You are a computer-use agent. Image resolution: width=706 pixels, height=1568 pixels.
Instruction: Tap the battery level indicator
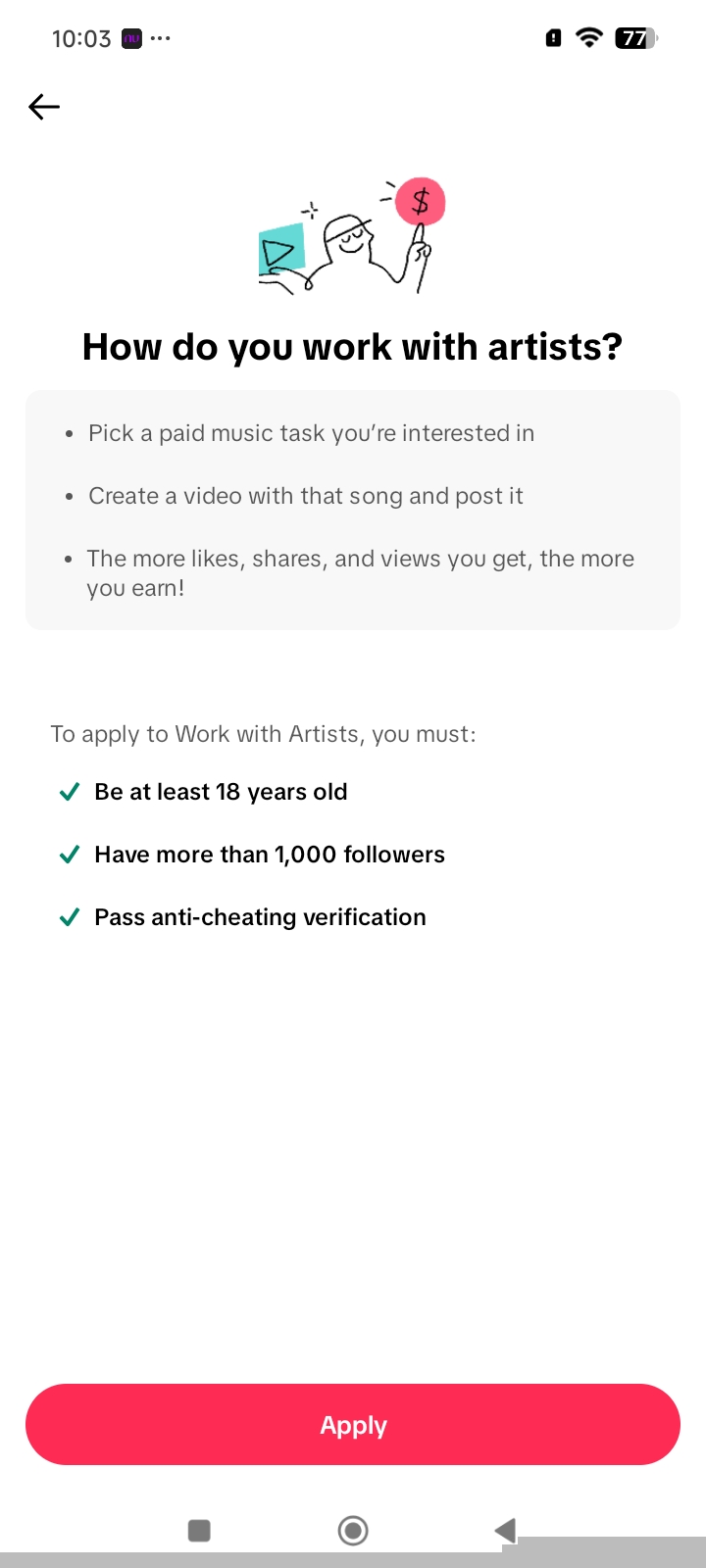pos(636,38)
